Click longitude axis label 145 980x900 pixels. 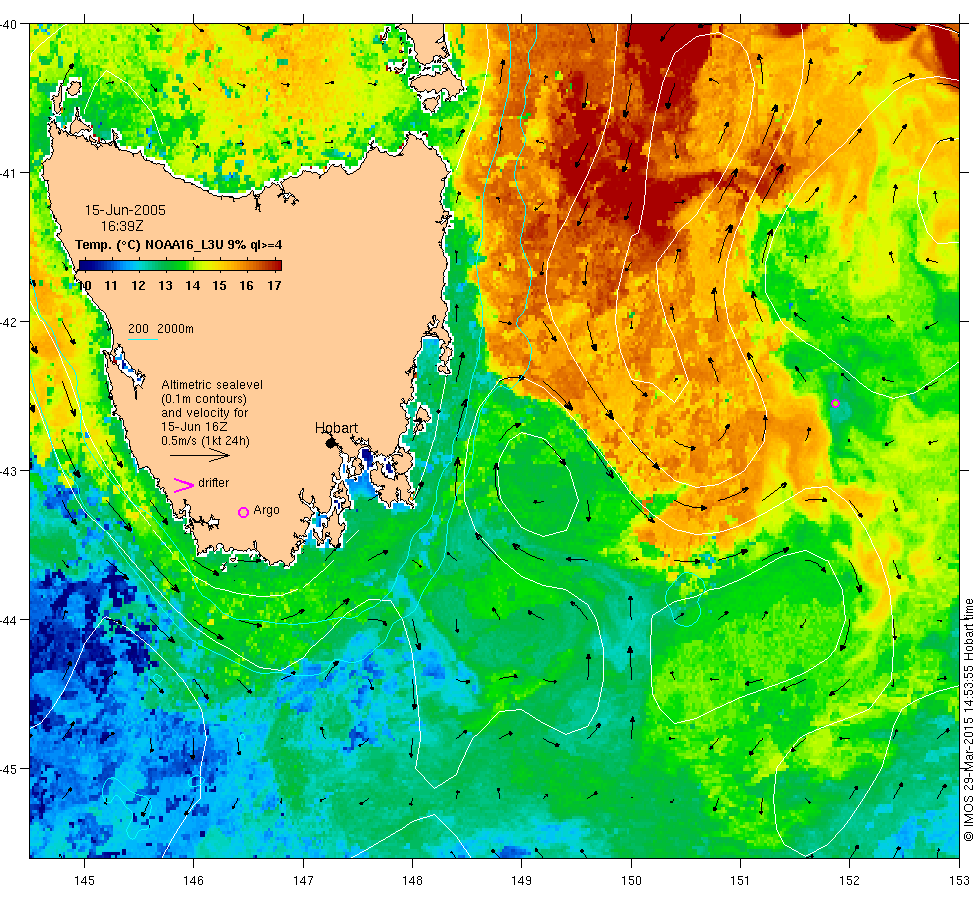(x=84, y=881)
